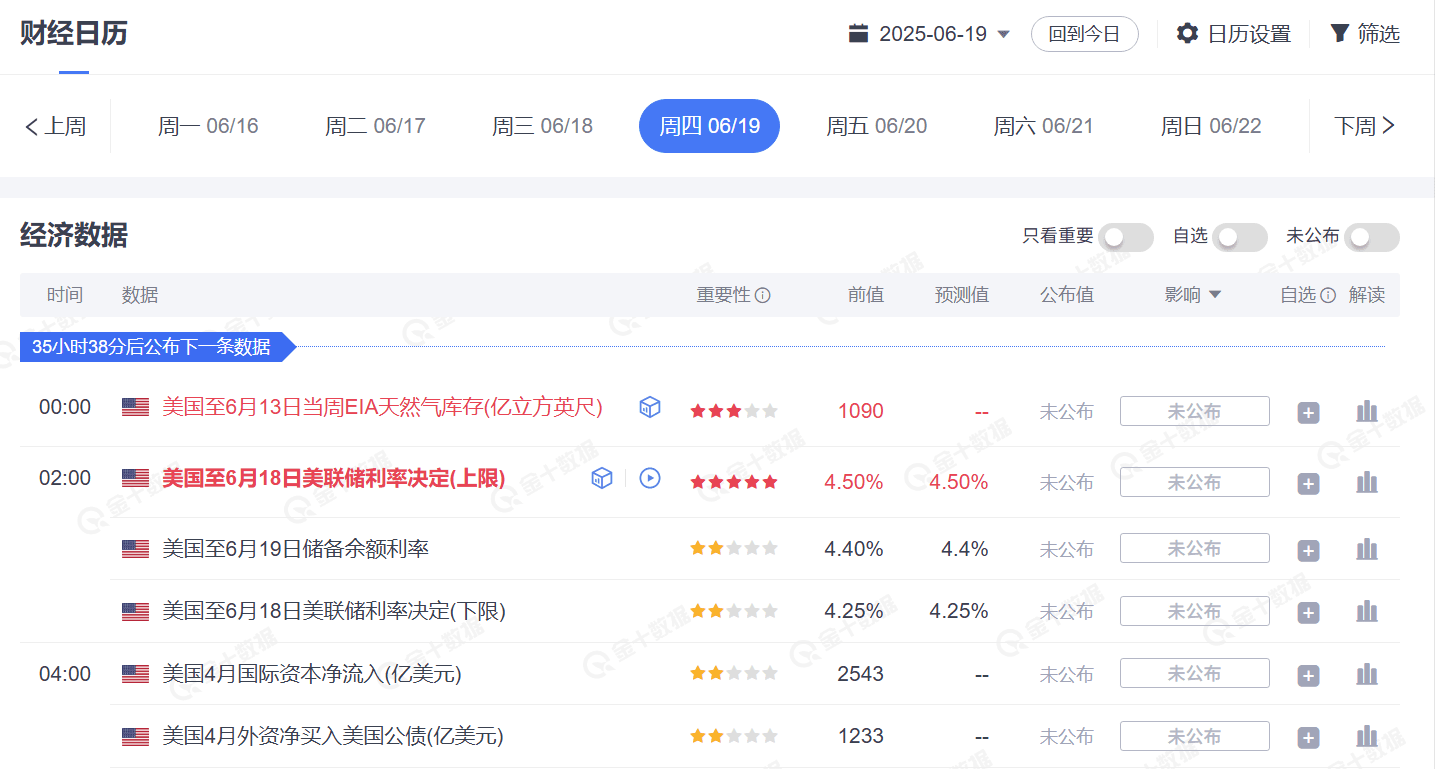Open chart analysis for 储备余额利率
Screen dimensions: 1435x769
coord(1367,549)
